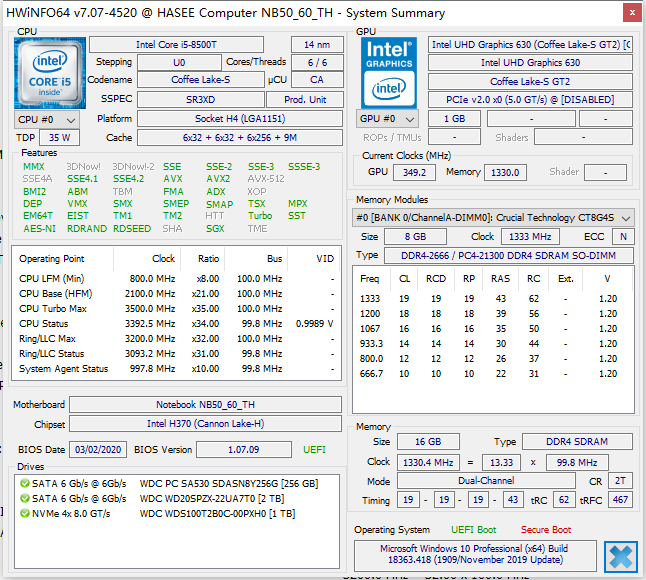The width and height of the screenshot is (646, 580).
Task: Click green check icon for WDC WD20SPZX drive
Action: [25, 498]
